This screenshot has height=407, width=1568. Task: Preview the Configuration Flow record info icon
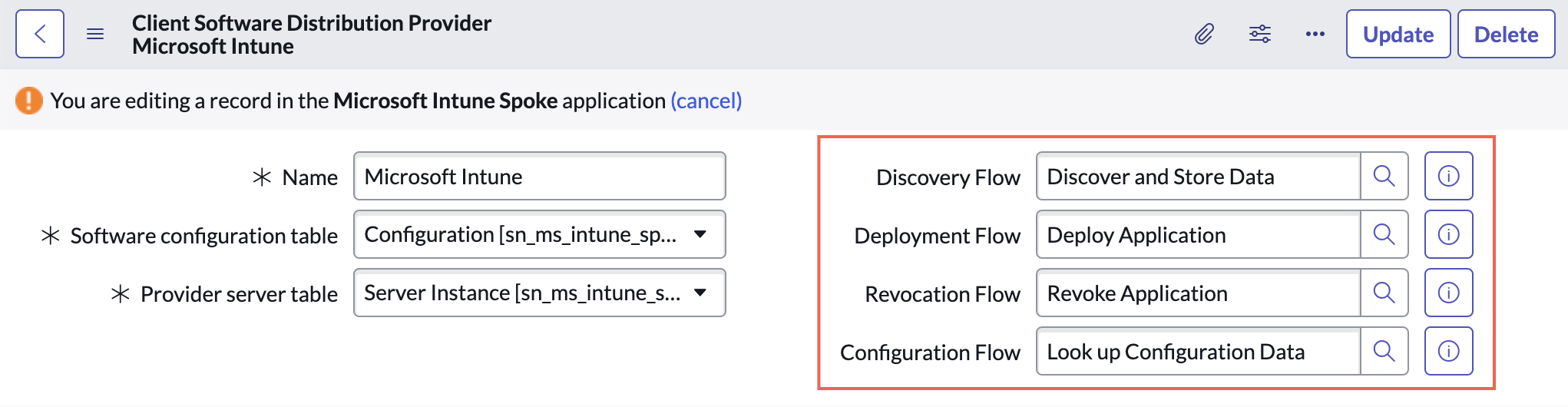click(1449, 352)
